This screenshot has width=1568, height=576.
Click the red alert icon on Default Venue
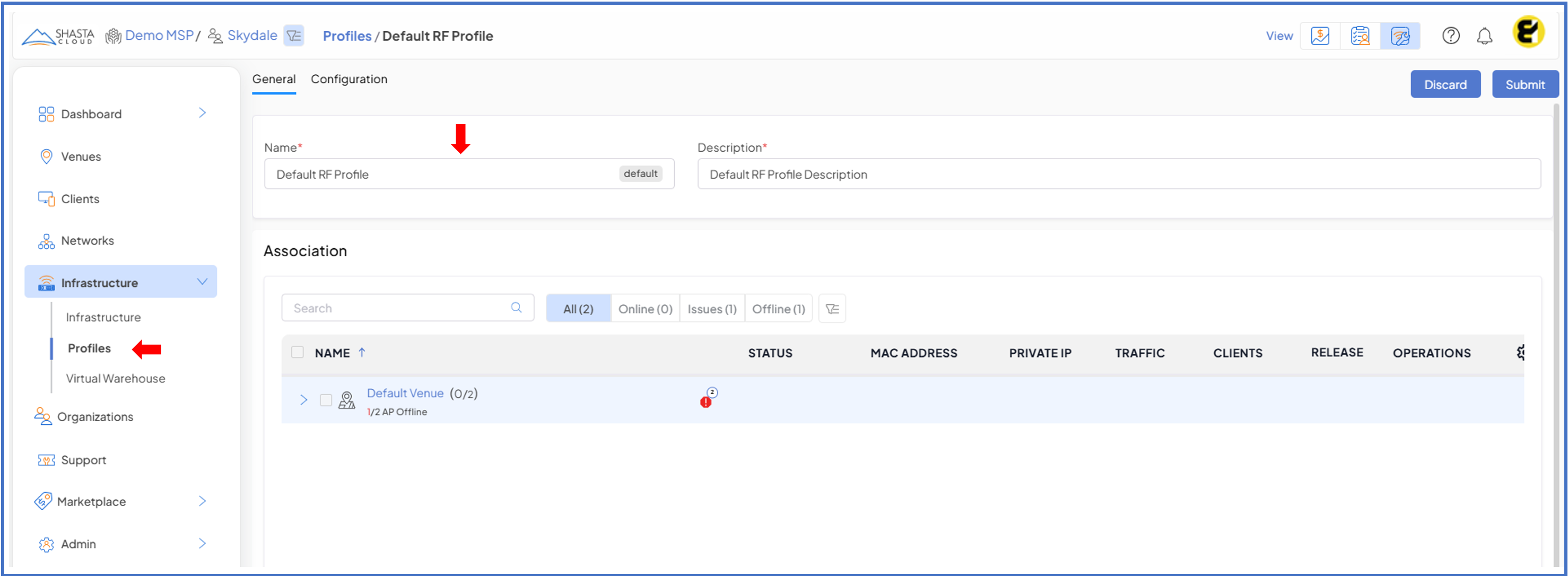point(705,402)
